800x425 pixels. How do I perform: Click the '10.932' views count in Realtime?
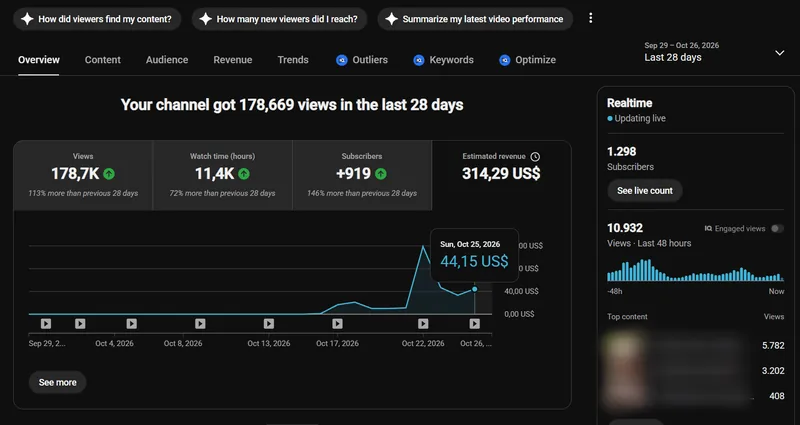coord(625,228)
